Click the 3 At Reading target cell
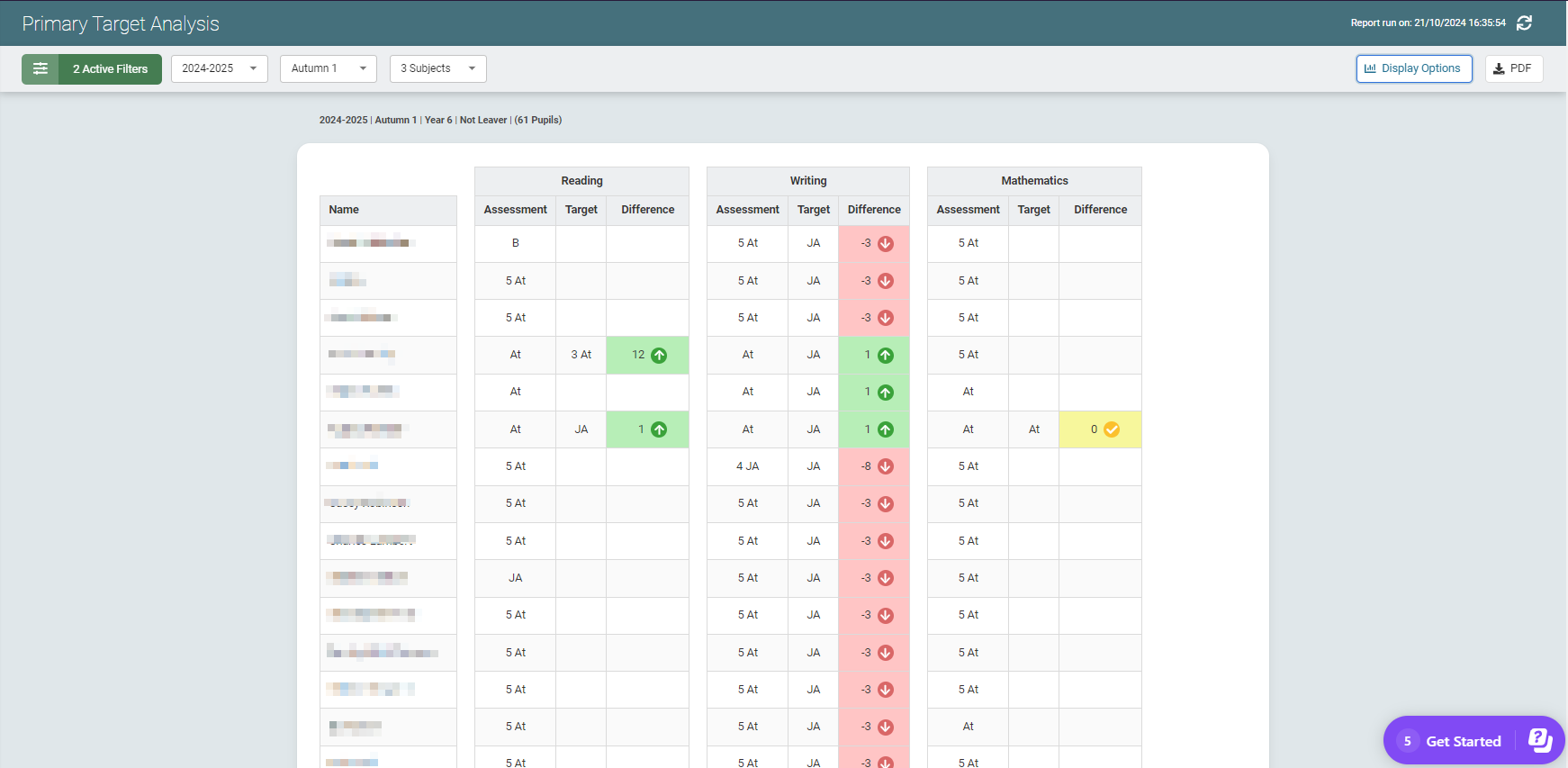Image resolution: width=1568 pixels, height=768 pixels. point(581,355)
